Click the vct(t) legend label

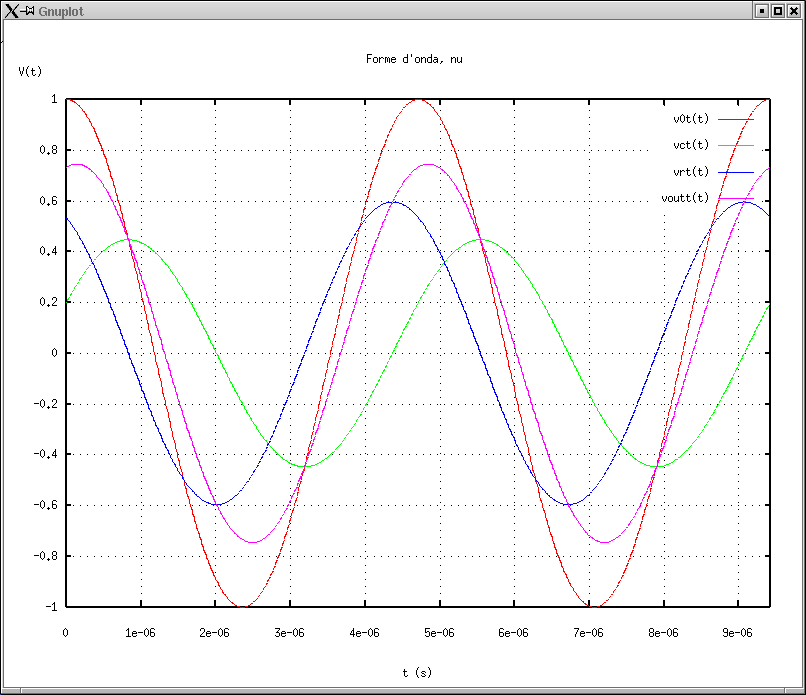[690, 145]
